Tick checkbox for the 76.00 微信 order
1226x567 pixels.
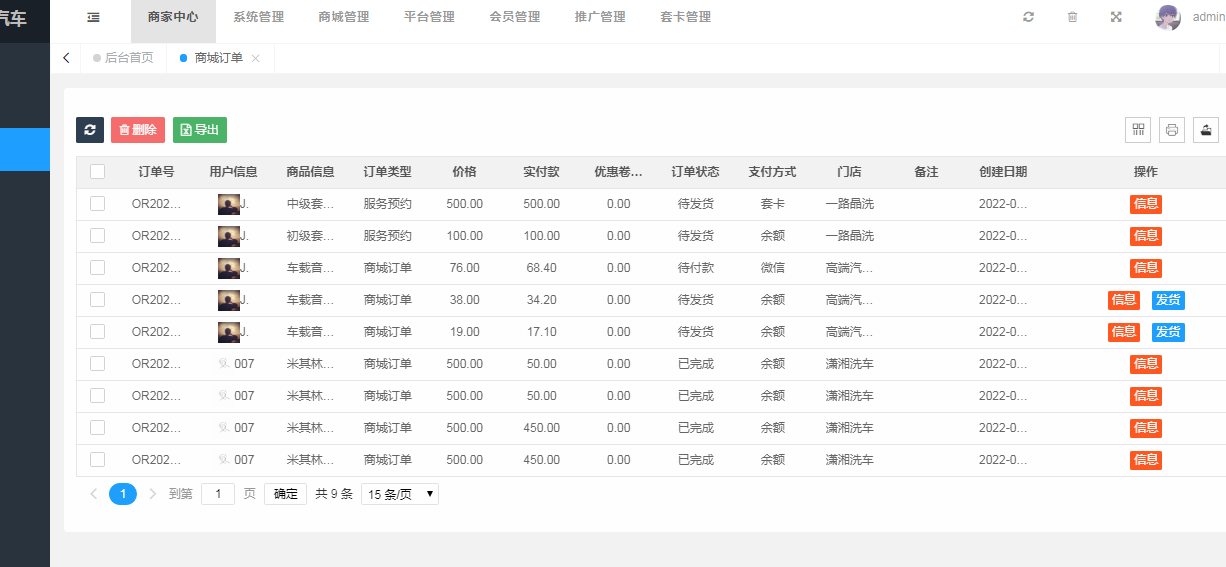point(97,268)
